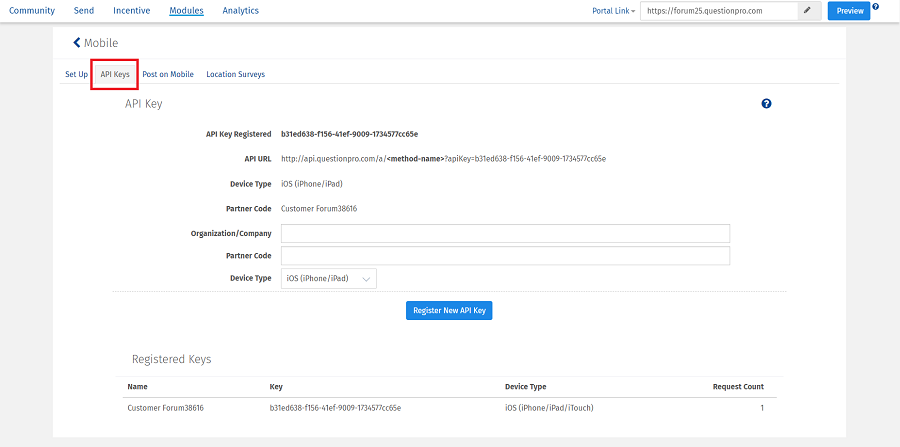
Task: Click the portal URL text field
Action: [718, 11]
